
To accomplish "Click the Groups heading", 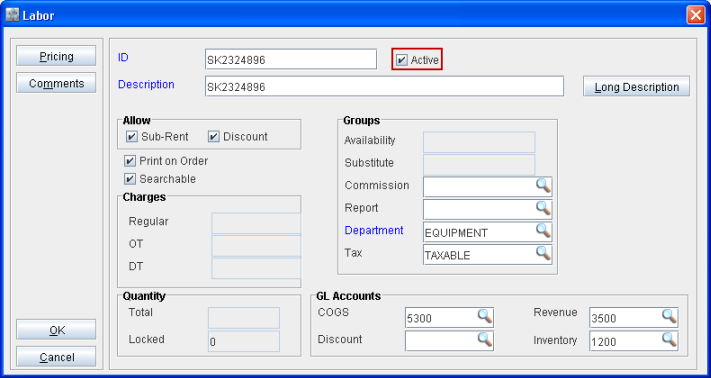I will click(361, 121).
